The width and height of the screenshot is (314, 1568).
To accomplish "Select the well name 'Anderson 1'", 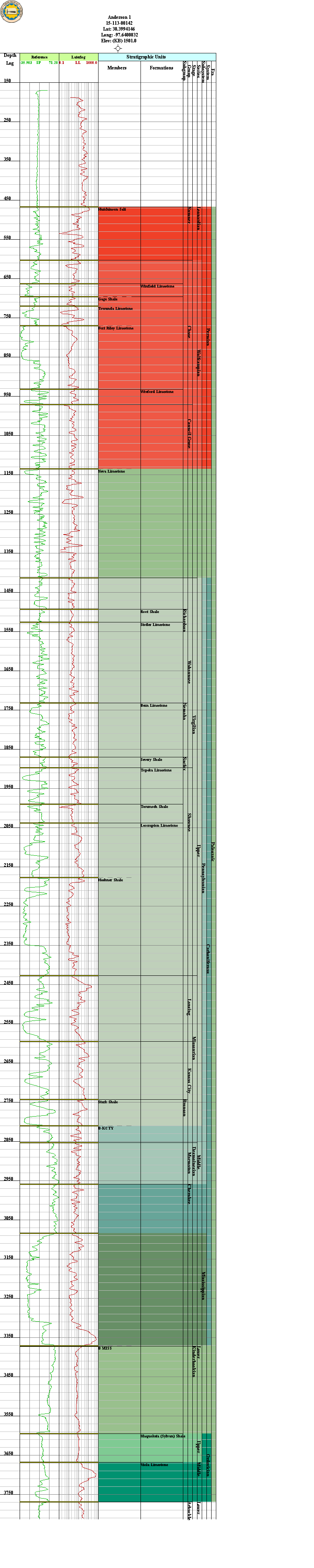I will pos(119,18).
